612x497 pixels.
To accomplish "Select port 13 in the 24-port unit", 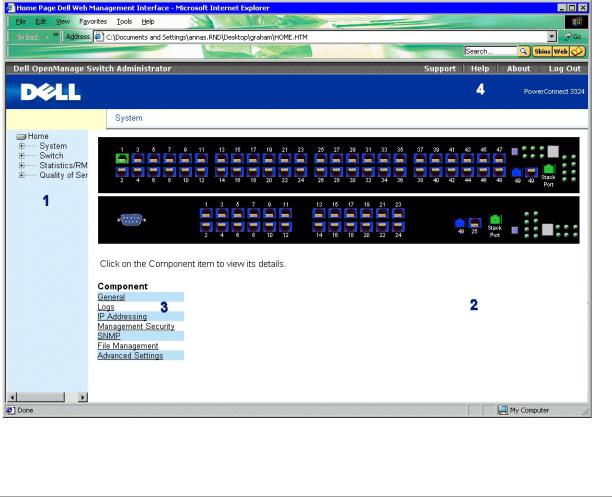I will pos(319,213).
